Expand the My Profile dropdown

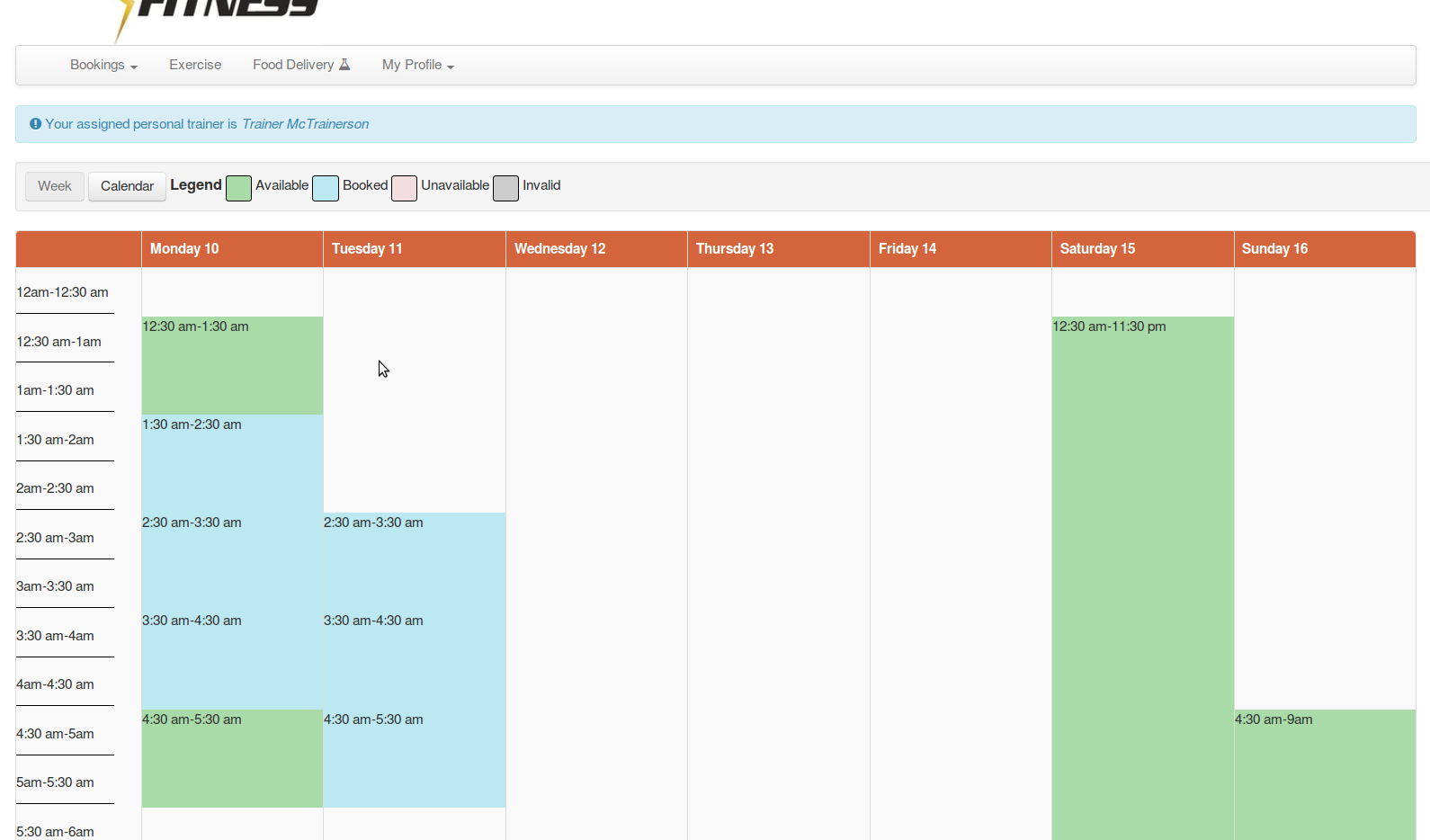click(417, 65)
